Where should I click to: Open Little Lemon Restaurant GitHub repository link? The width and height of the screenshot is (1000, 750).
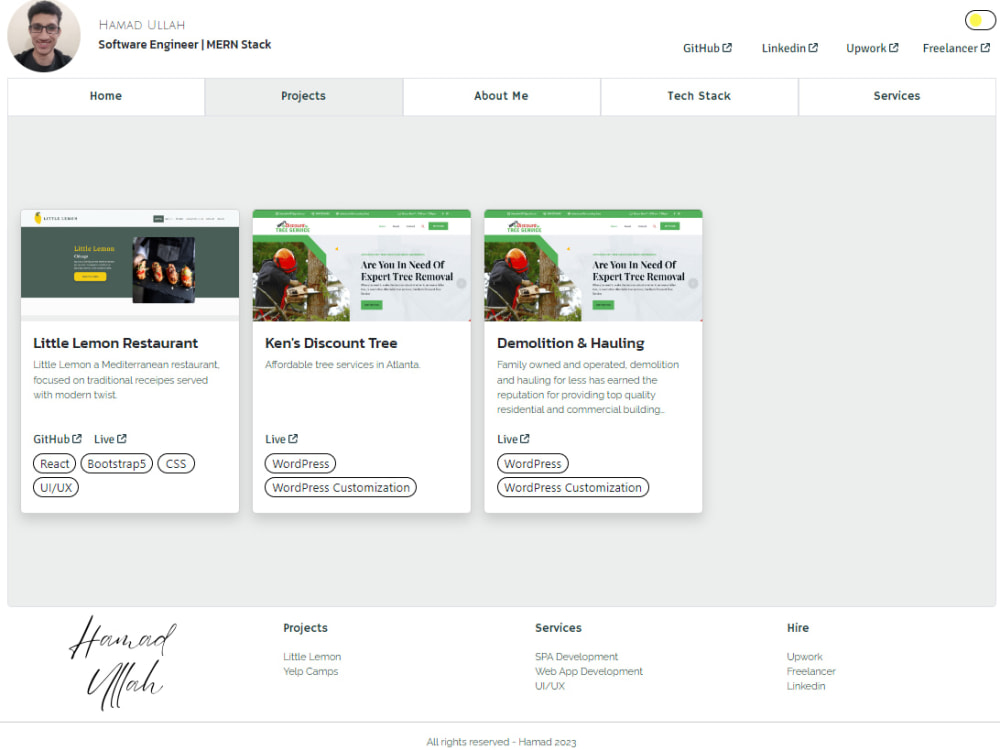tap(56, 438)
